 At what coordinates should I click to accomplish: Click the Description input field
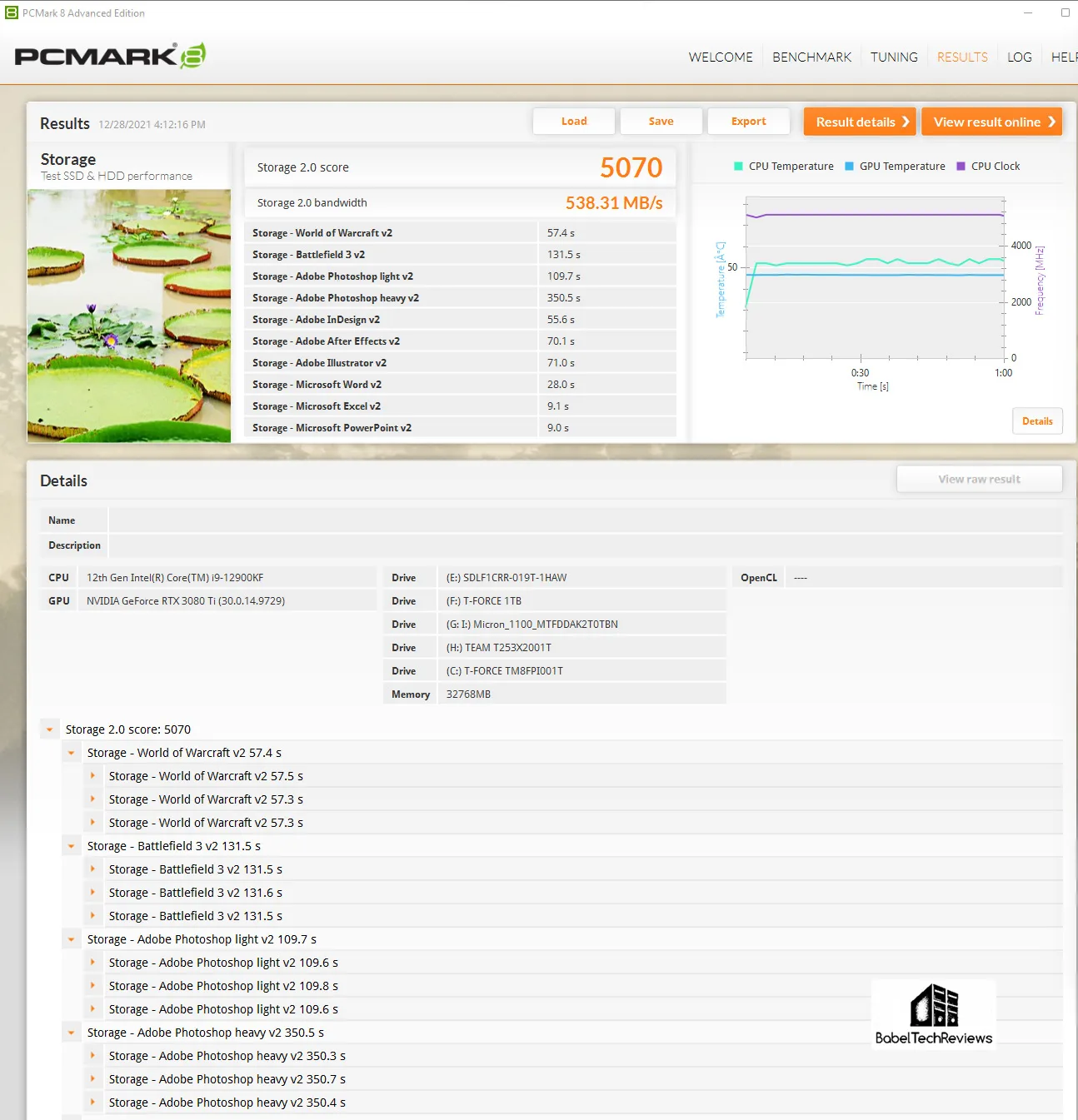coord(586,545)
